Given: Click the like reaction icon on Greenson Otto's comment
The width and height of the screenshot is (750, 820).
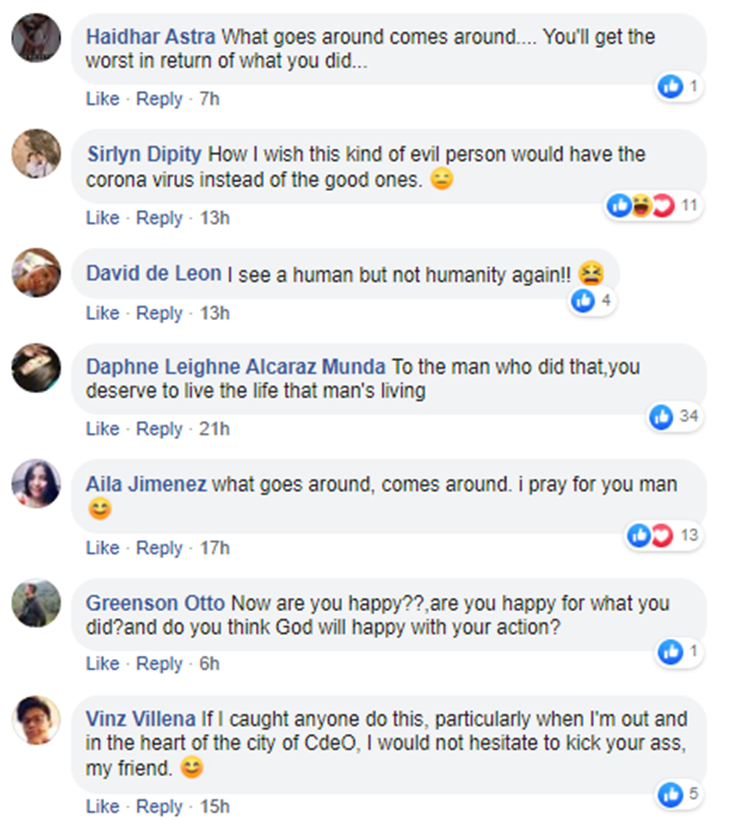Looking at the screenshot, I should tap(670, 652).
